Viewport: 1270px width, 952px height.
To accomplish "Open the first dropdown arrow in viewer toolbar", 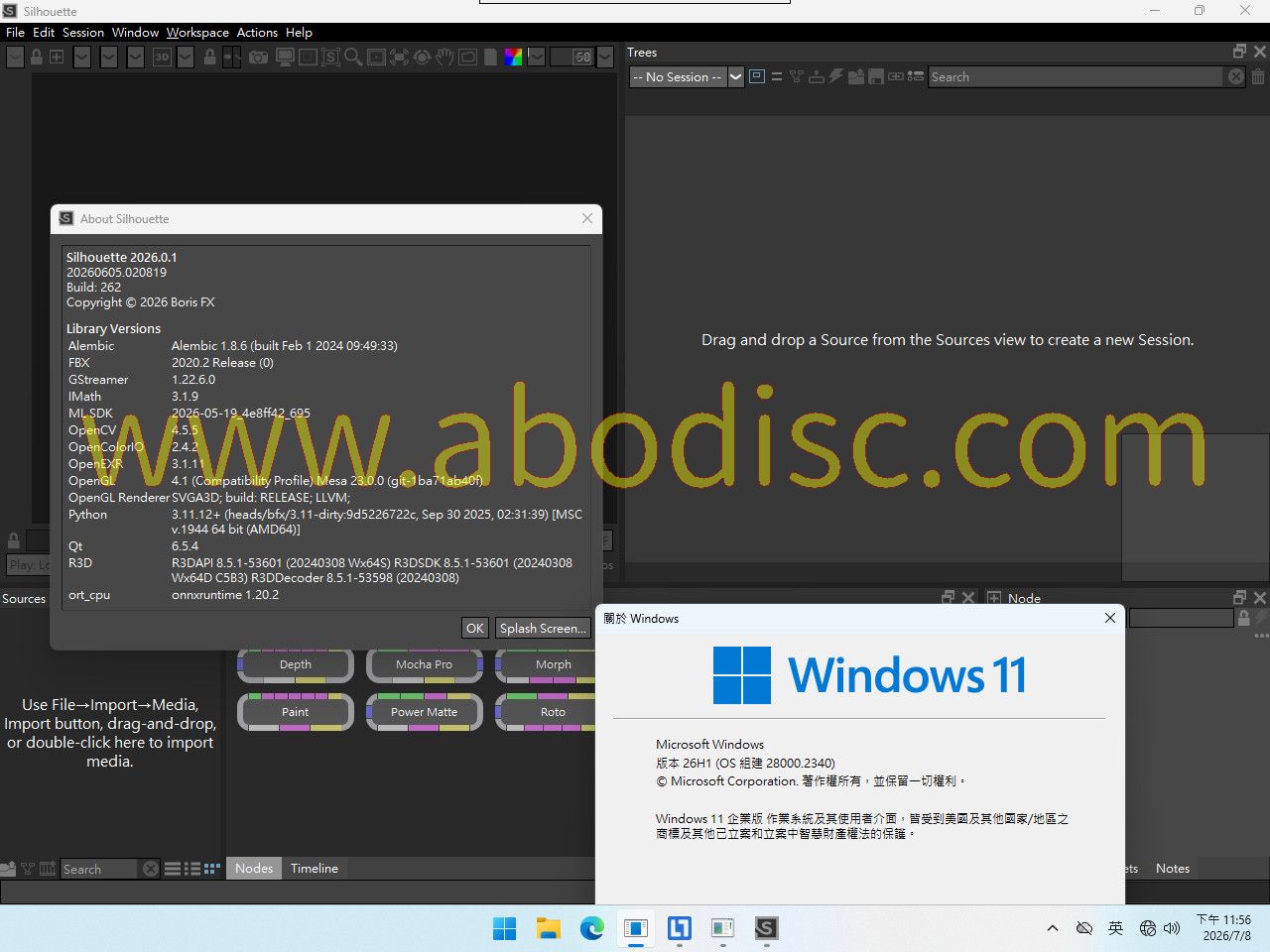I will click(x=15, y=58).
